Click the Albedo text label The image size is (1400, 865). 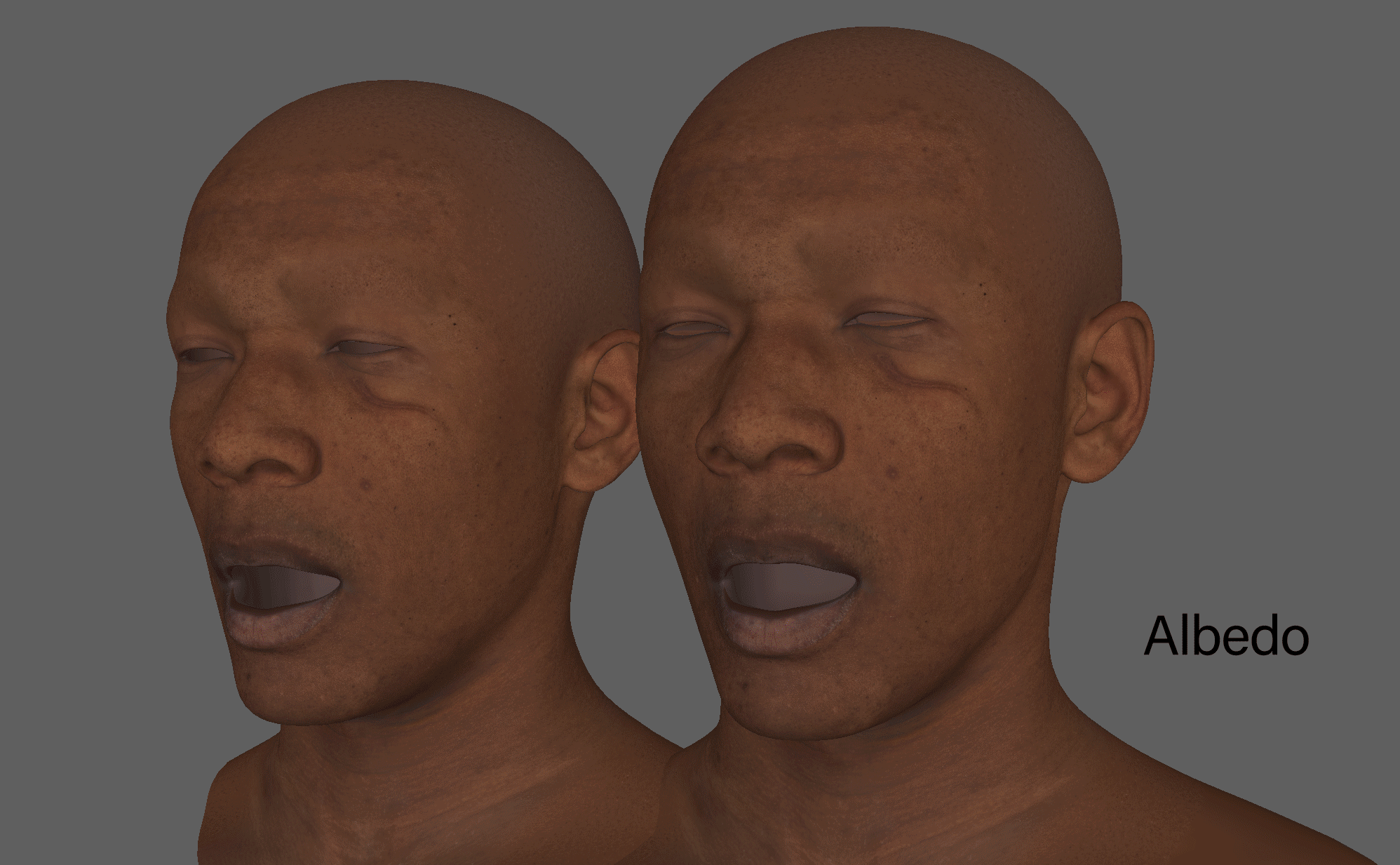1225,636
